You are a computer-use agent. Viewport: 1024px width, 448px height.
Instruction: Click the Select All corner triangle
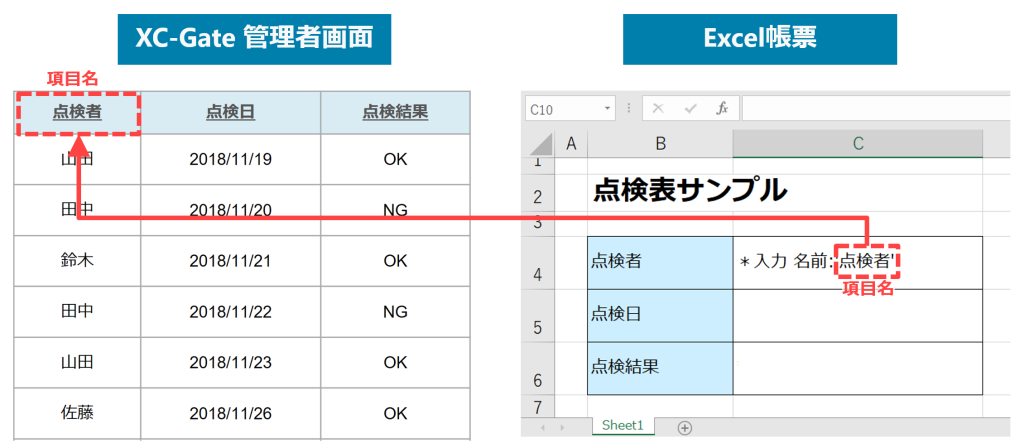tap(540, 145)
